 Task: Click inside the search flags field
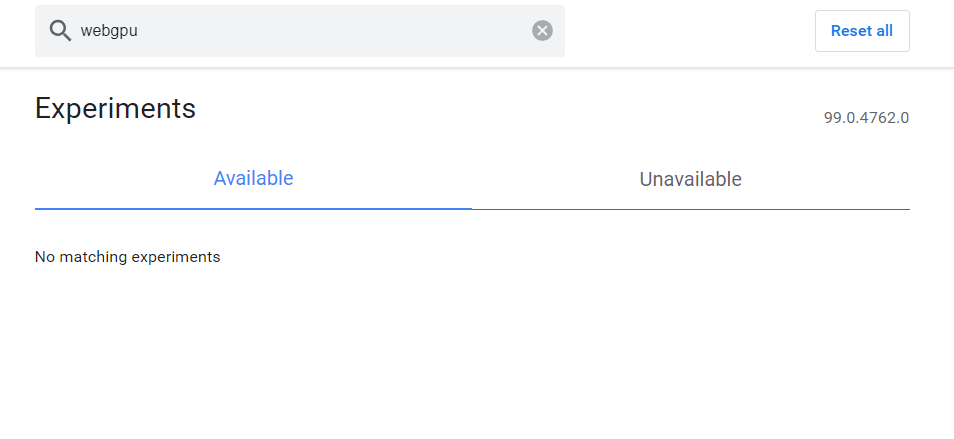(x=300, y=31)
